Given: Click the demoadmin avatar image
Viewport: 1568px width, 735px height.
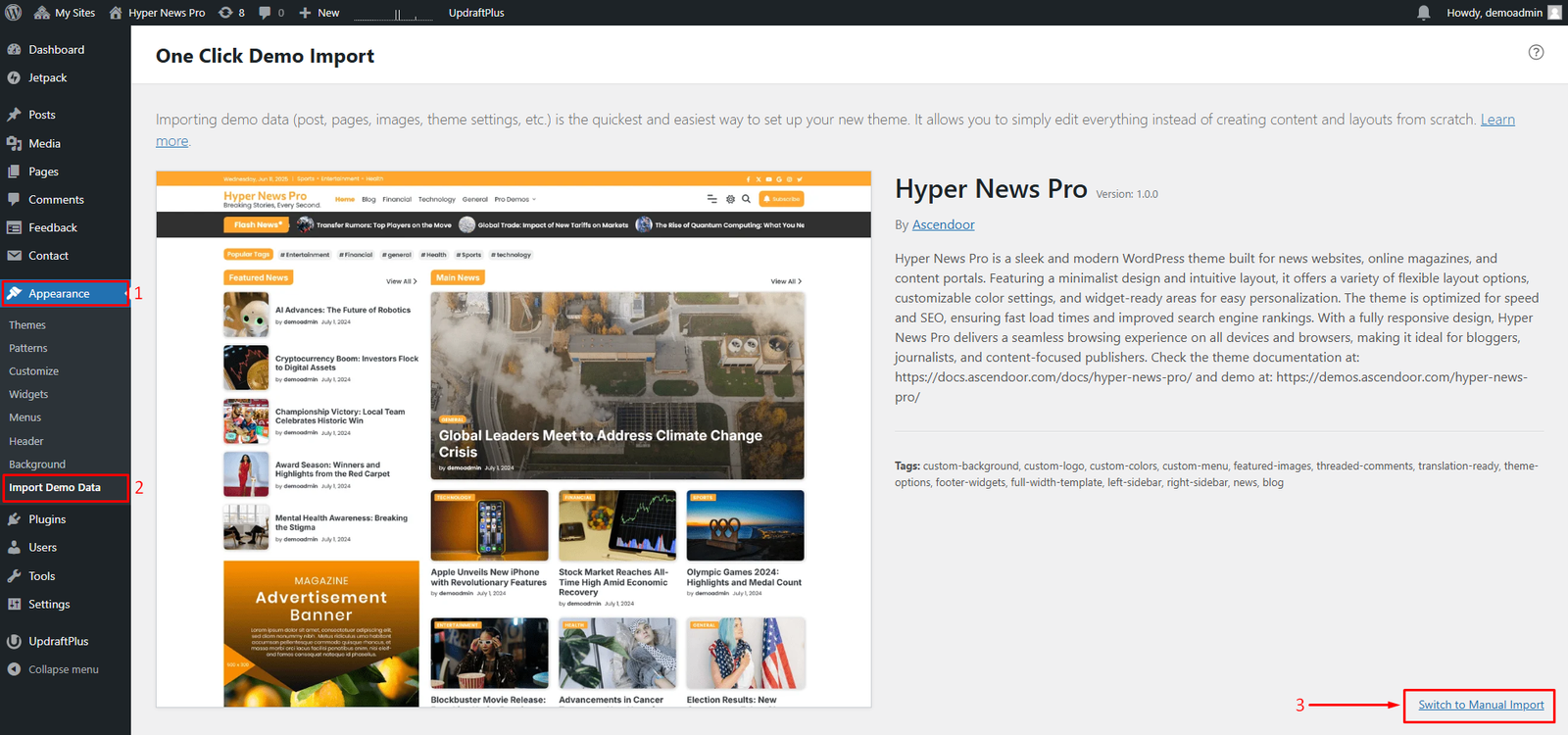Looking at the screenshot, I should (1554, 13).
